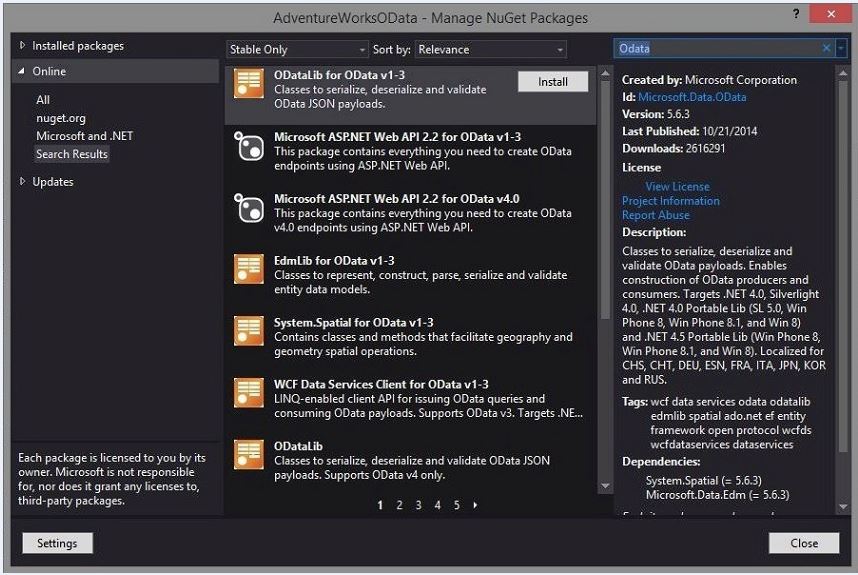Click the package list scroll down arrow
The width and height of the screenshot is (858, 575).
coord(605,486)
